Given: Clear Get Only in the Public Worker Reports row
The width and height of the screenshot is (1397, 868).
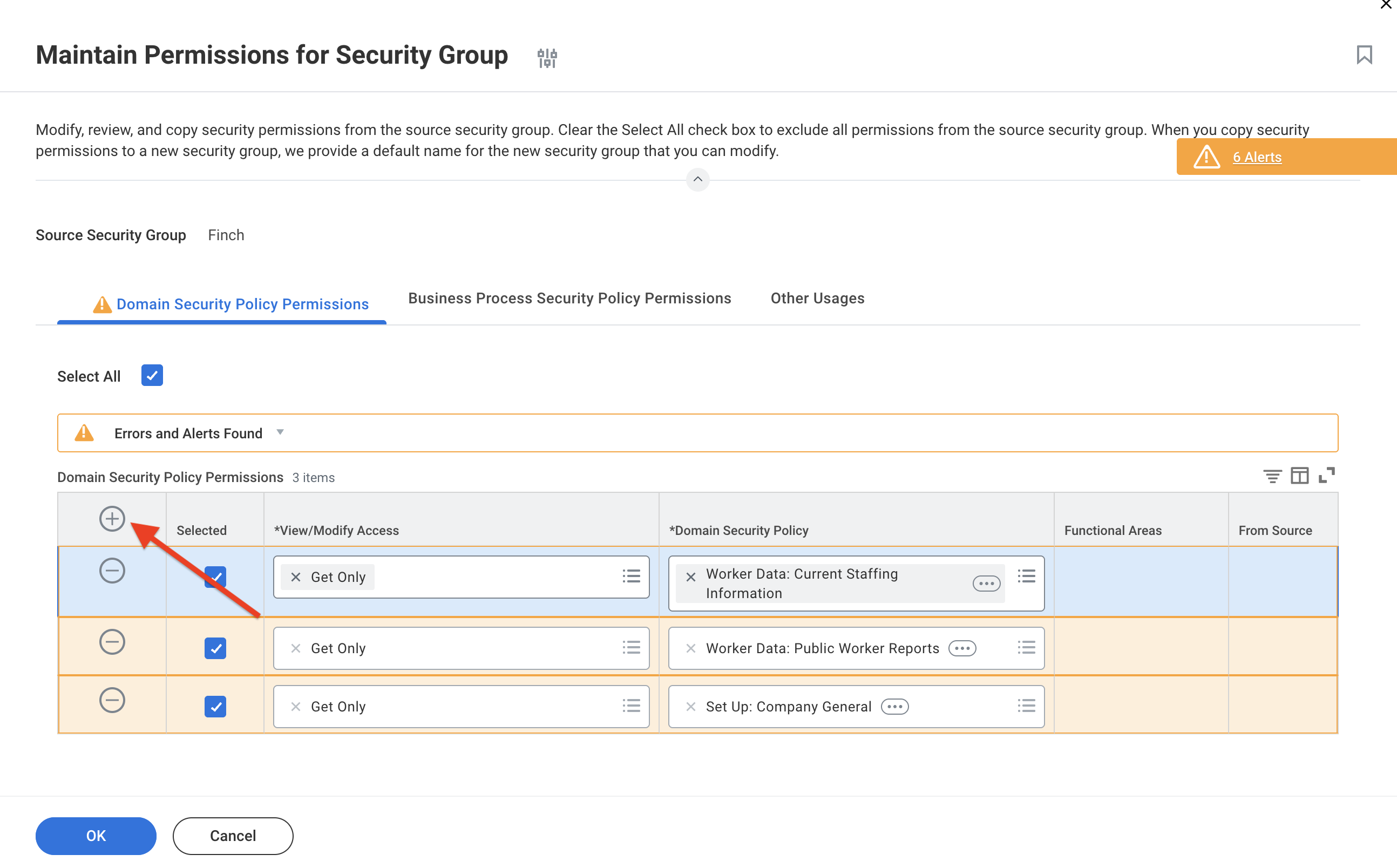Looking at the screenshot, I should [296, 648].
